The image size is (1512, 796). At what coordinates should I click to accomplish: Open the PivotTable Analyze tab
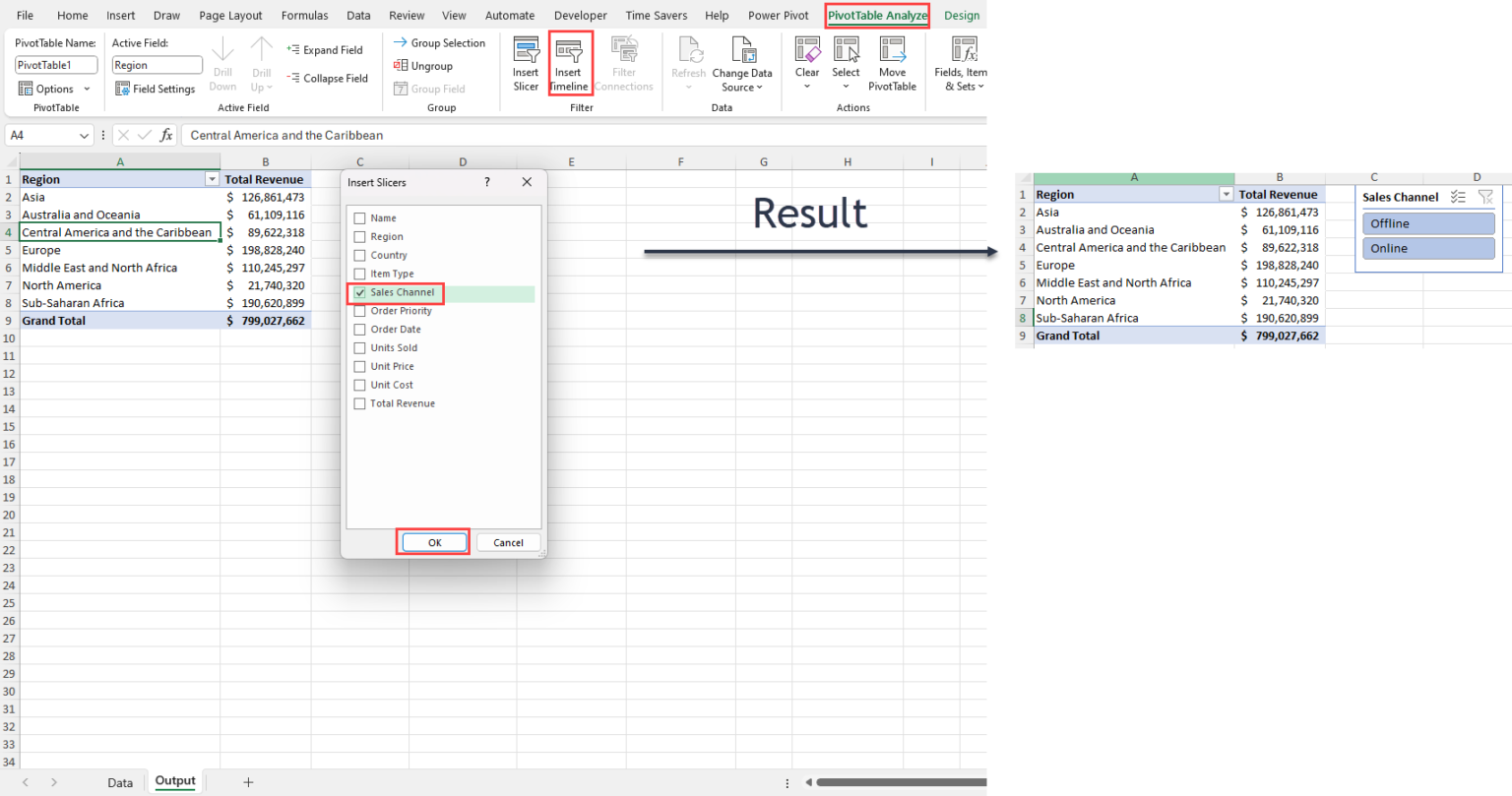coord(877,16)
